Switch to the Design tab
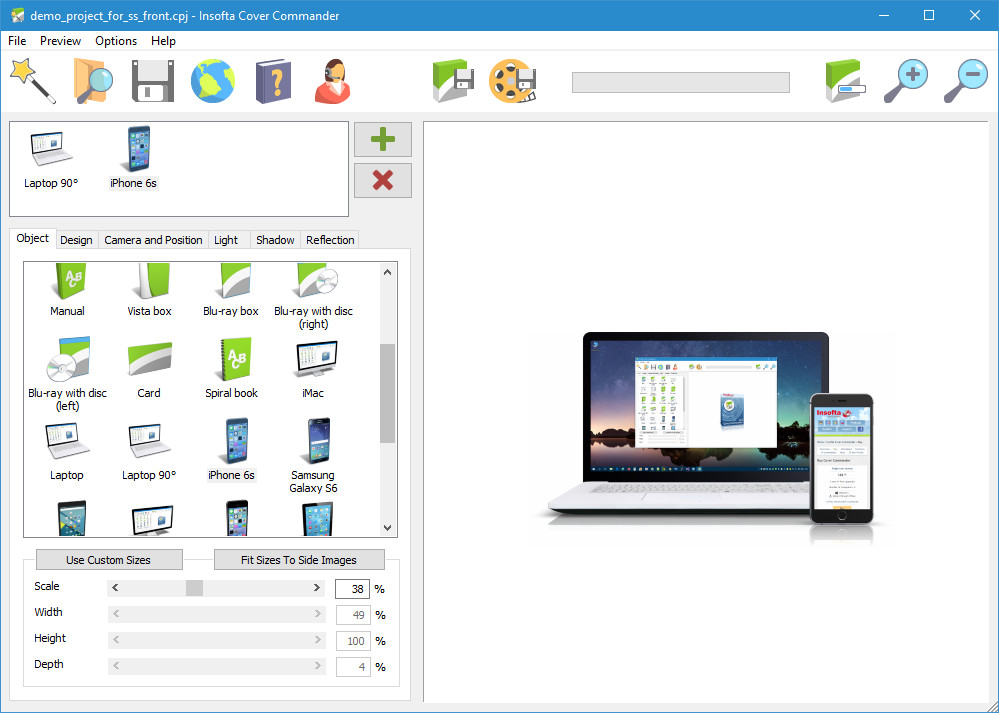 pos(76,240)
